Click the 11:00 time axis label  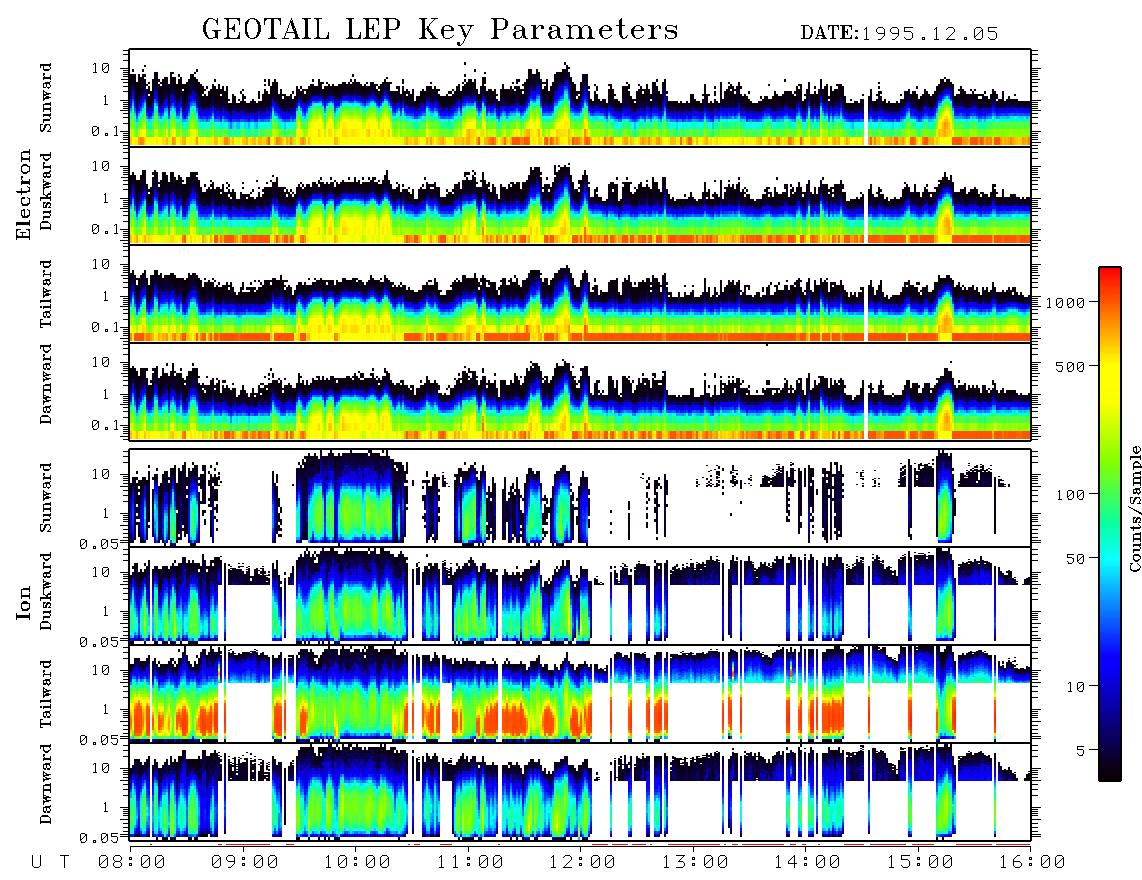coord(470,862)
